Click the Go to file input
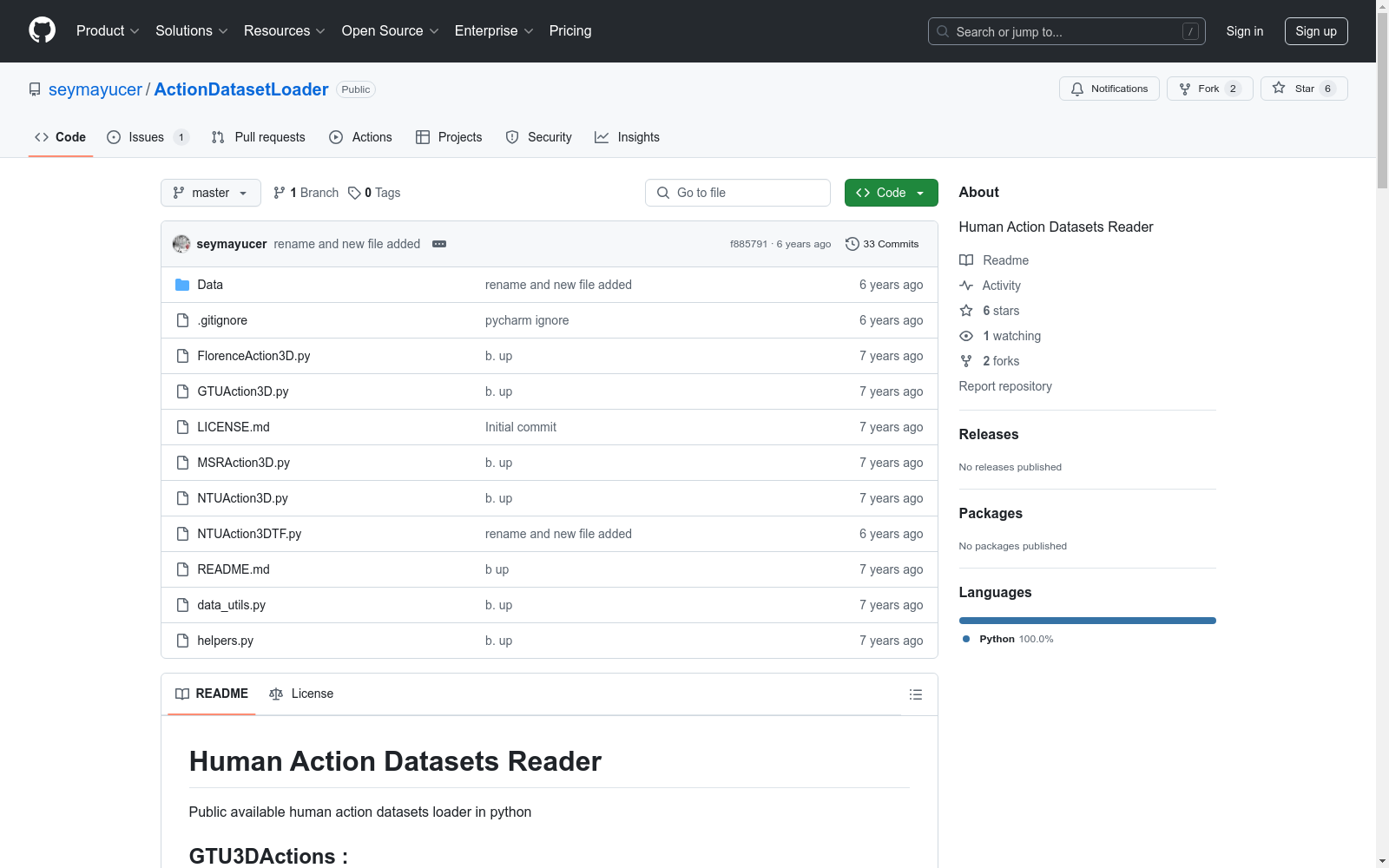 (738, 193)
